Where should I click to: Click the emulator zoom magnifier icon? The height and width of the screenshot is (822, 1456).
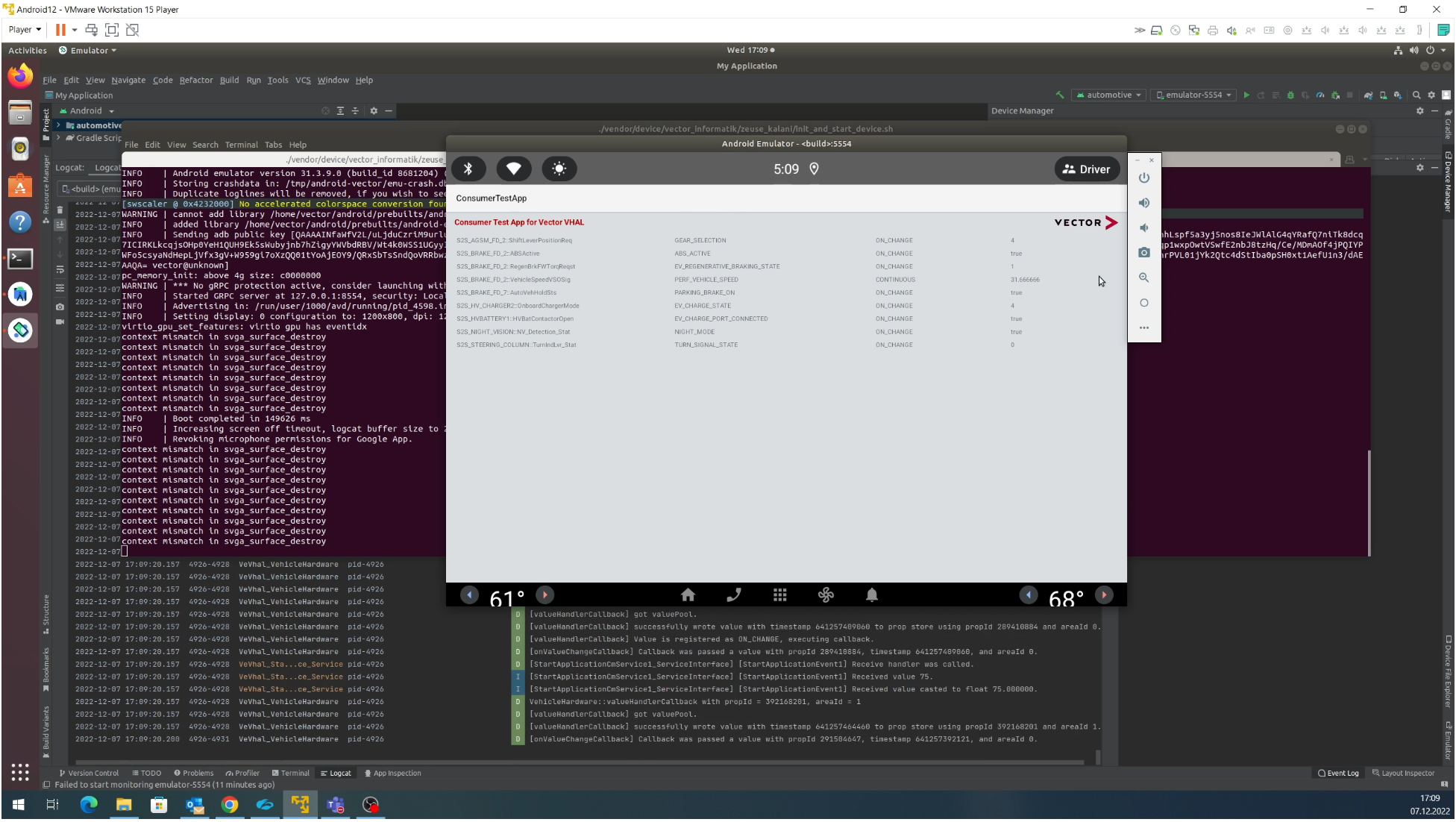[1144, 277]
